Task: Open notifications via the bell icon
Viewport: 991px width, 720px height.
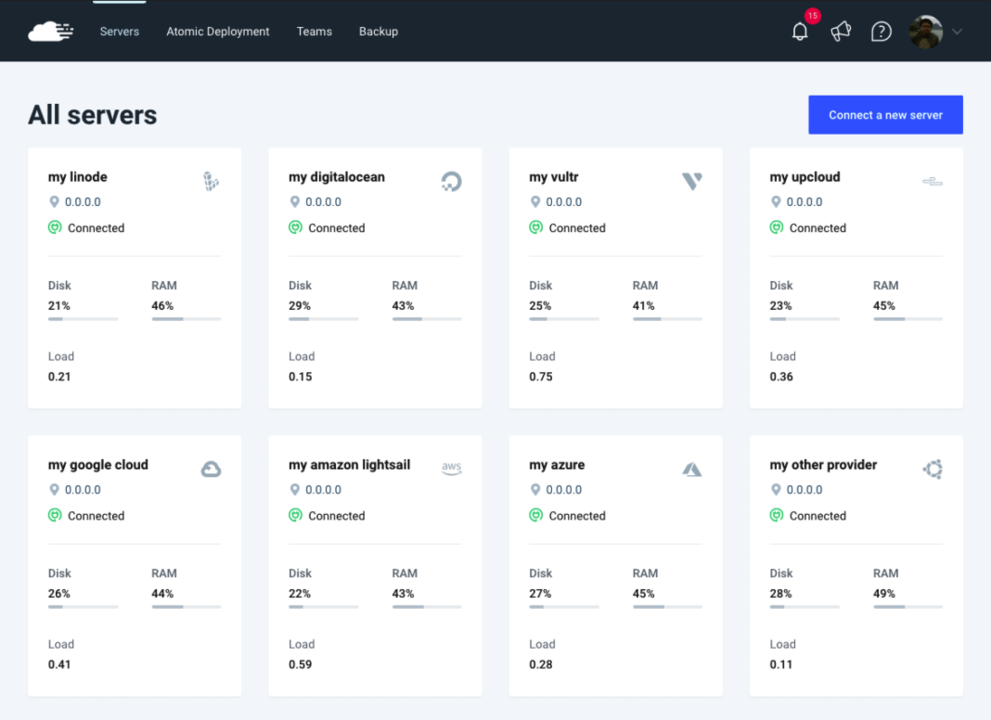Action: coord(799,31)
